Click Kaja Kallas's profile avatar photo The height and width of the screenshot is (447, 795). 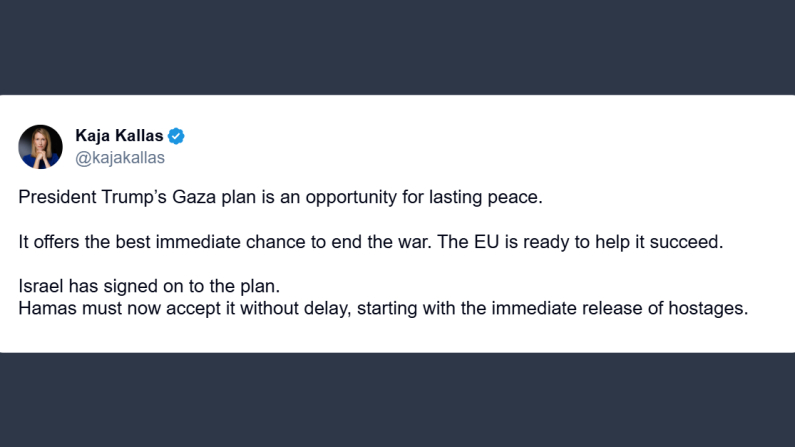[40, 146]
